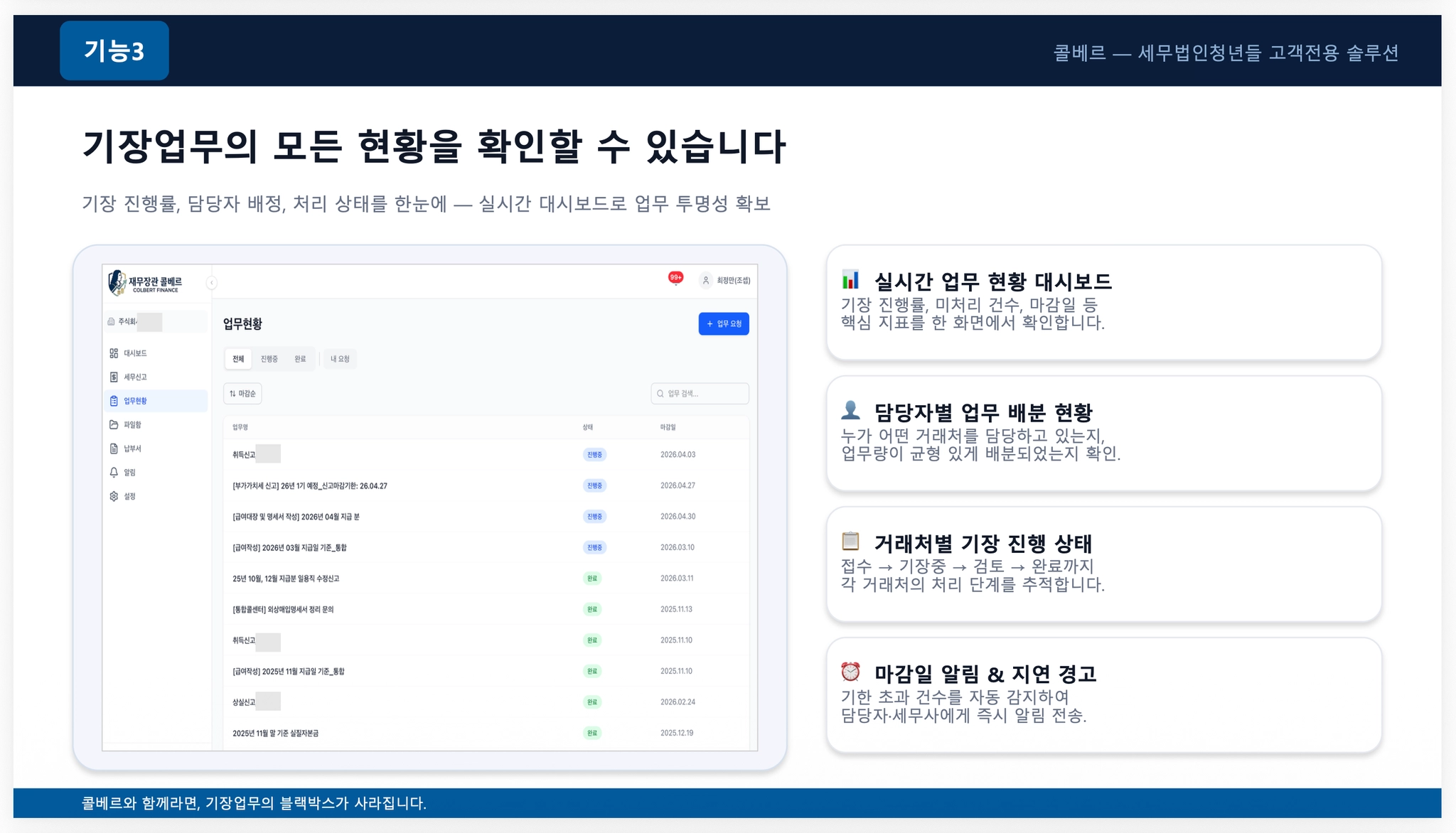Image resolution: width=1456 pixels, height=833 pixels.
Task: Open the 파일함 folder icon
Action: click(x=114, y=424)
